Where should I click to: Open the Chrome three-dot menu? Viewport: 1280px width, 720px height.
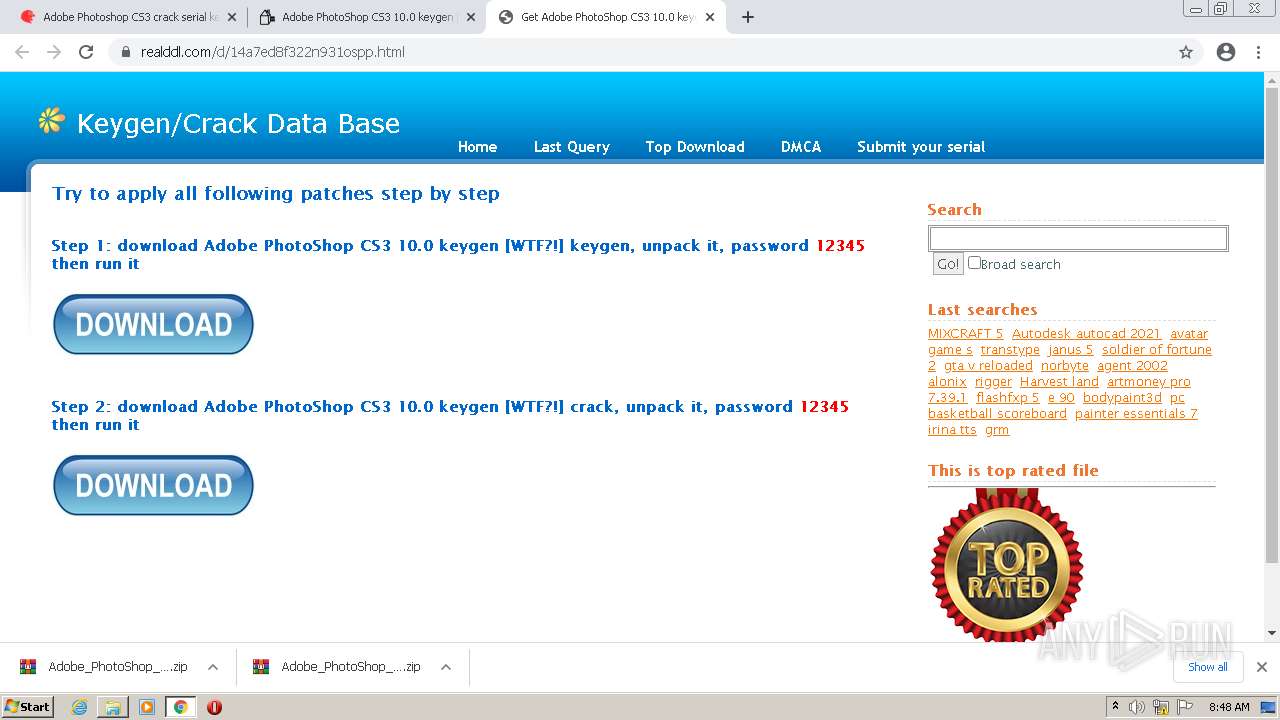1258,52
